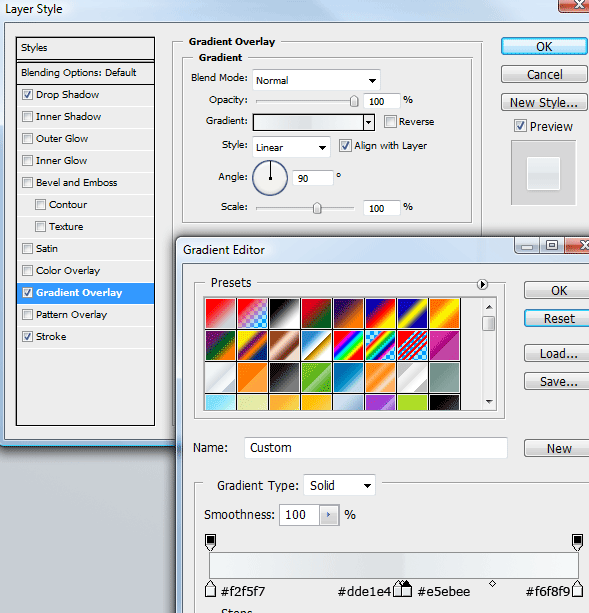Select the left opacity stop above gradient bar
589x613 pixels.
pos(210,542)
